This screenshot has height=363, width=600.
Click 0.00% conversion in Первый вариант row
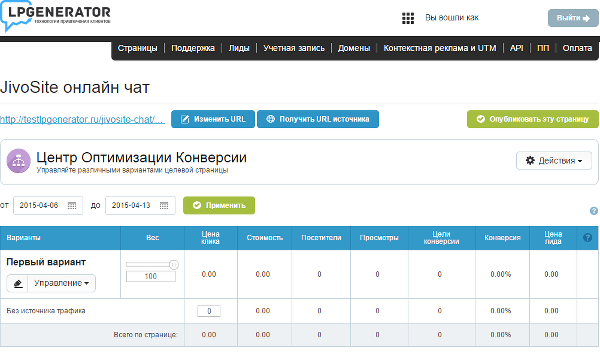click(501, 274)
